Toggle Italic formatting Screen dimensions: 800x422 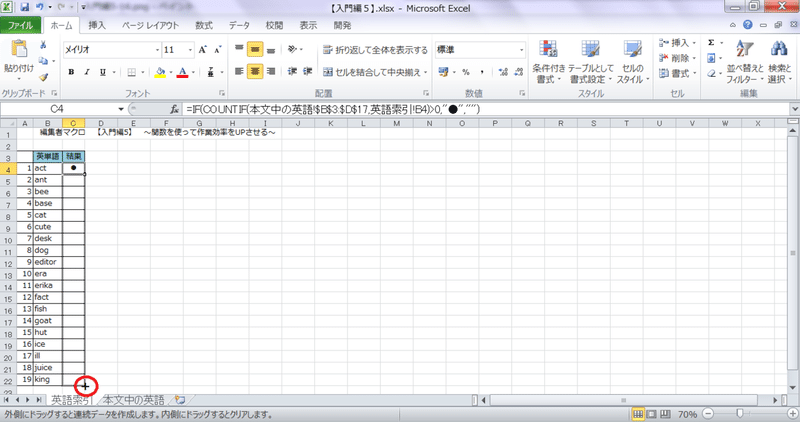[87, 72]
